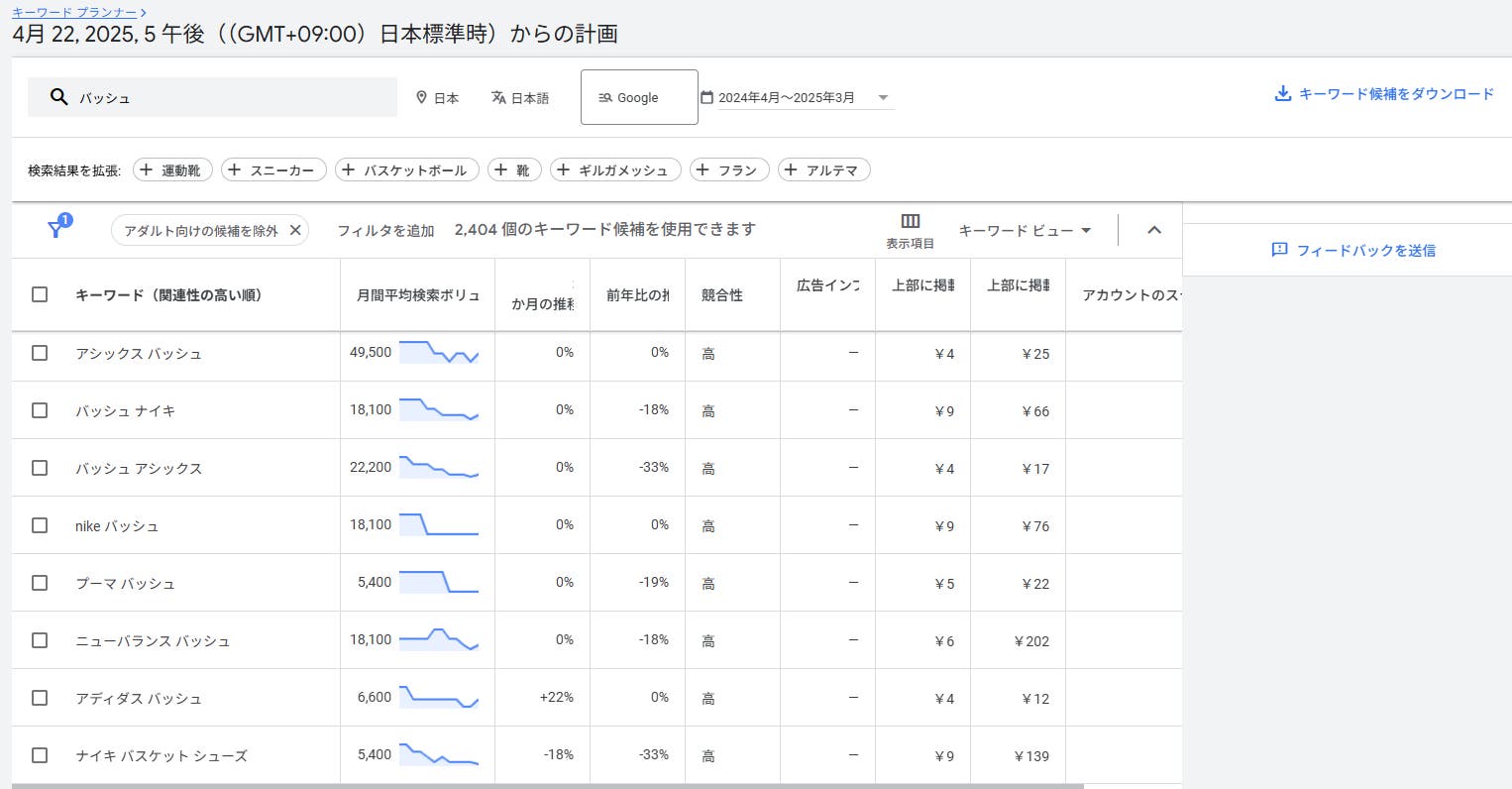1512x789 pixels.
Task: Check the バッシュ ナイキ row checkbox
Action: (40, 410)
